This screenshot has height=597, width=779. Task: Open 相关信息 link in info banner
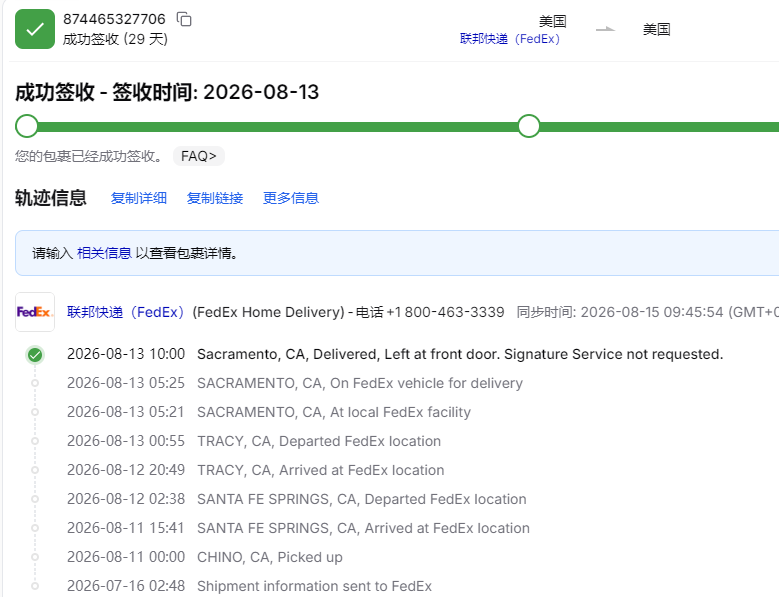pos(104,253)
